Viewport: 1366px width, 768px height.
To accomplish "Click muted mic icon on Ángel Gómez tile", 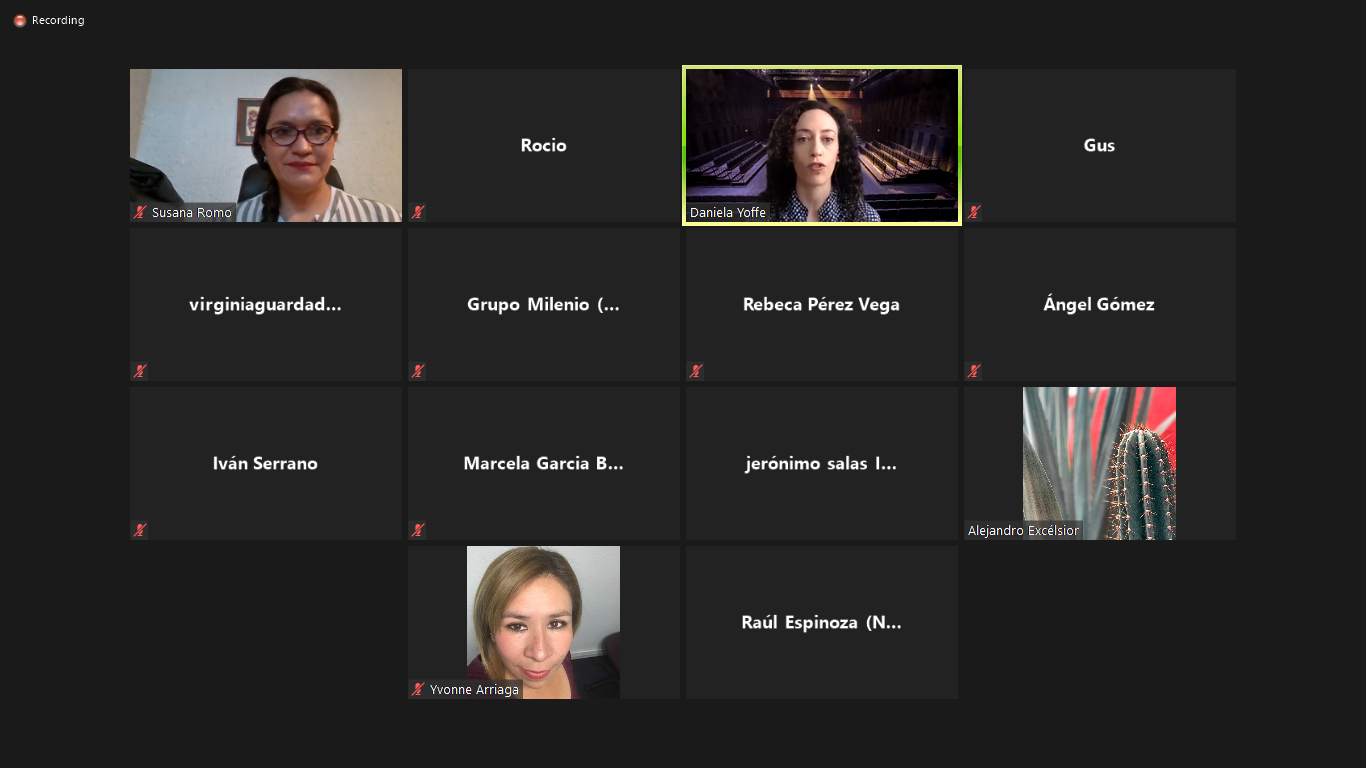I will point(974,371).
